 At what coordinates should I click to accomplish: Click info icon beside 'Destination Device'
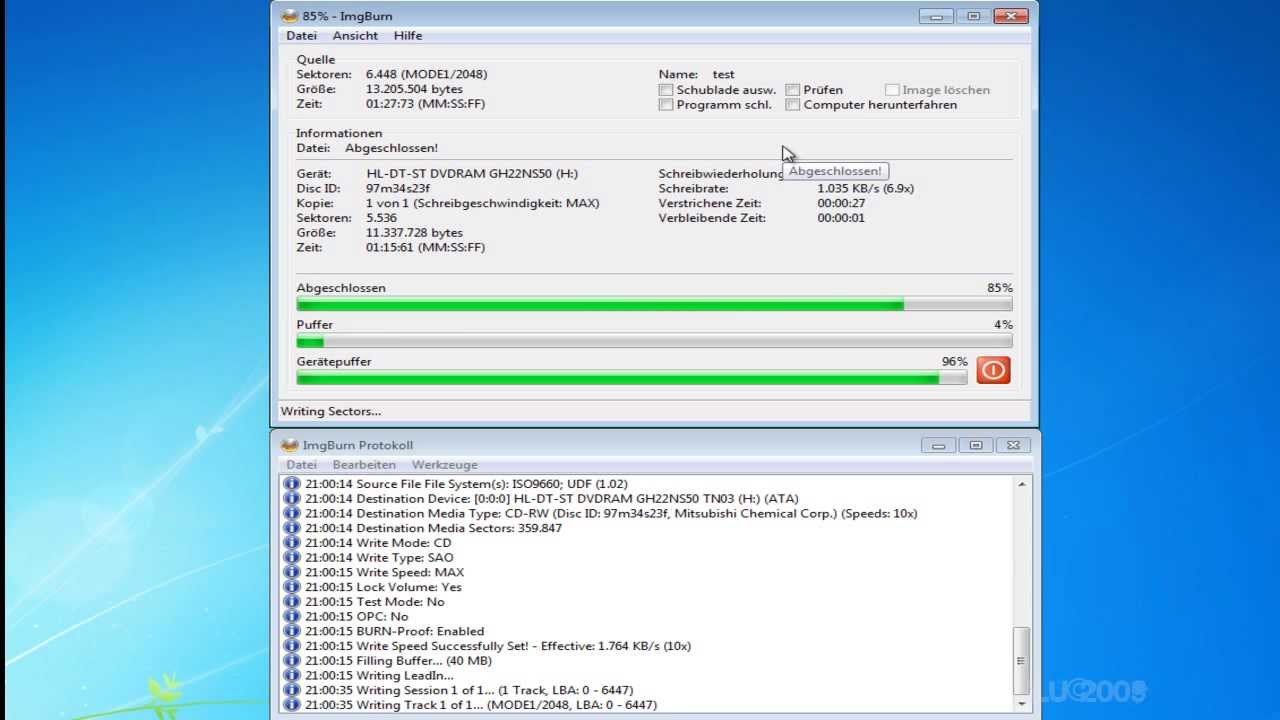(x=292, y=499)
